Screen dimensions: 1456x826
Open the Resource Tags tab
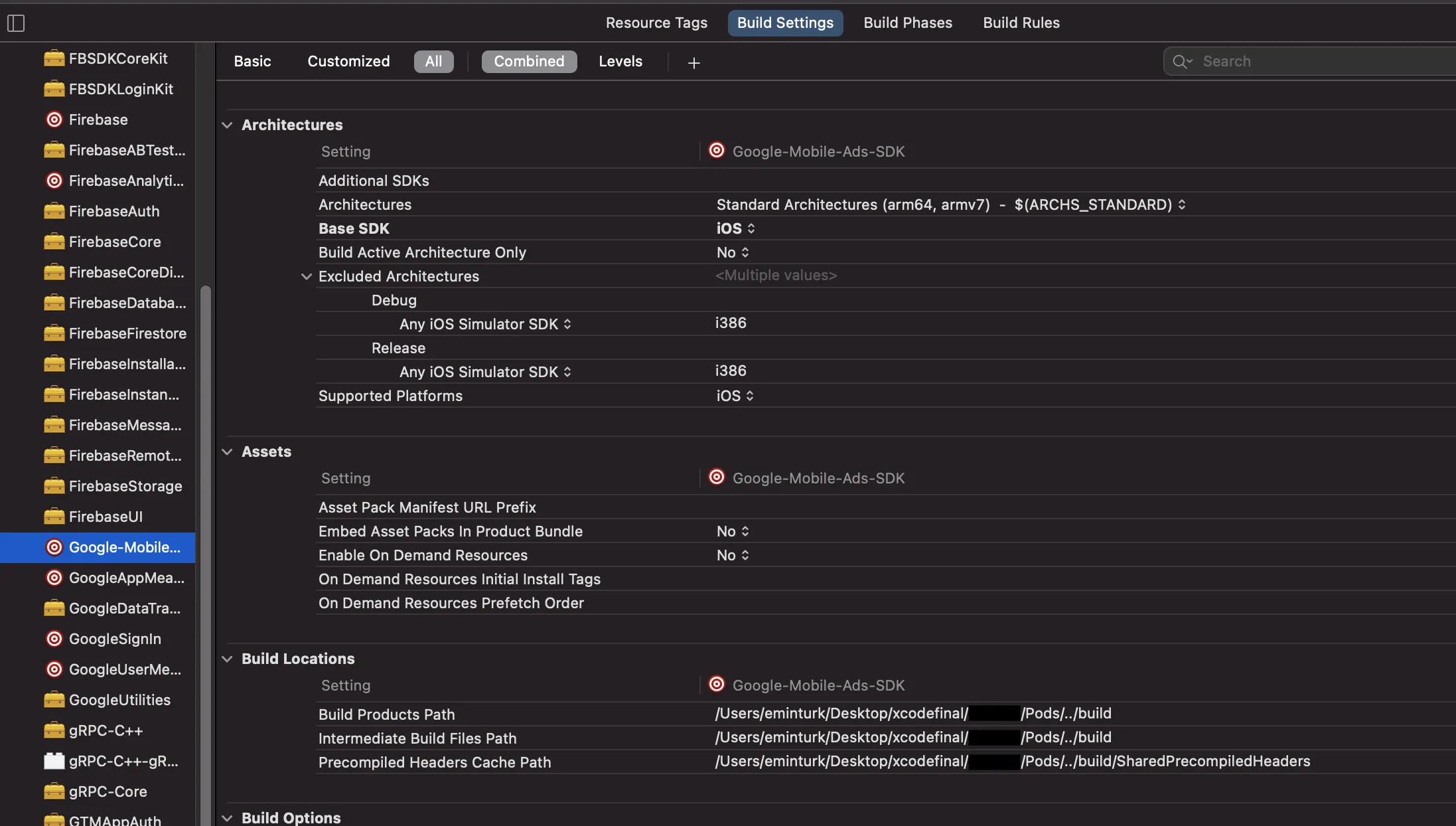[x=656, y=23]
